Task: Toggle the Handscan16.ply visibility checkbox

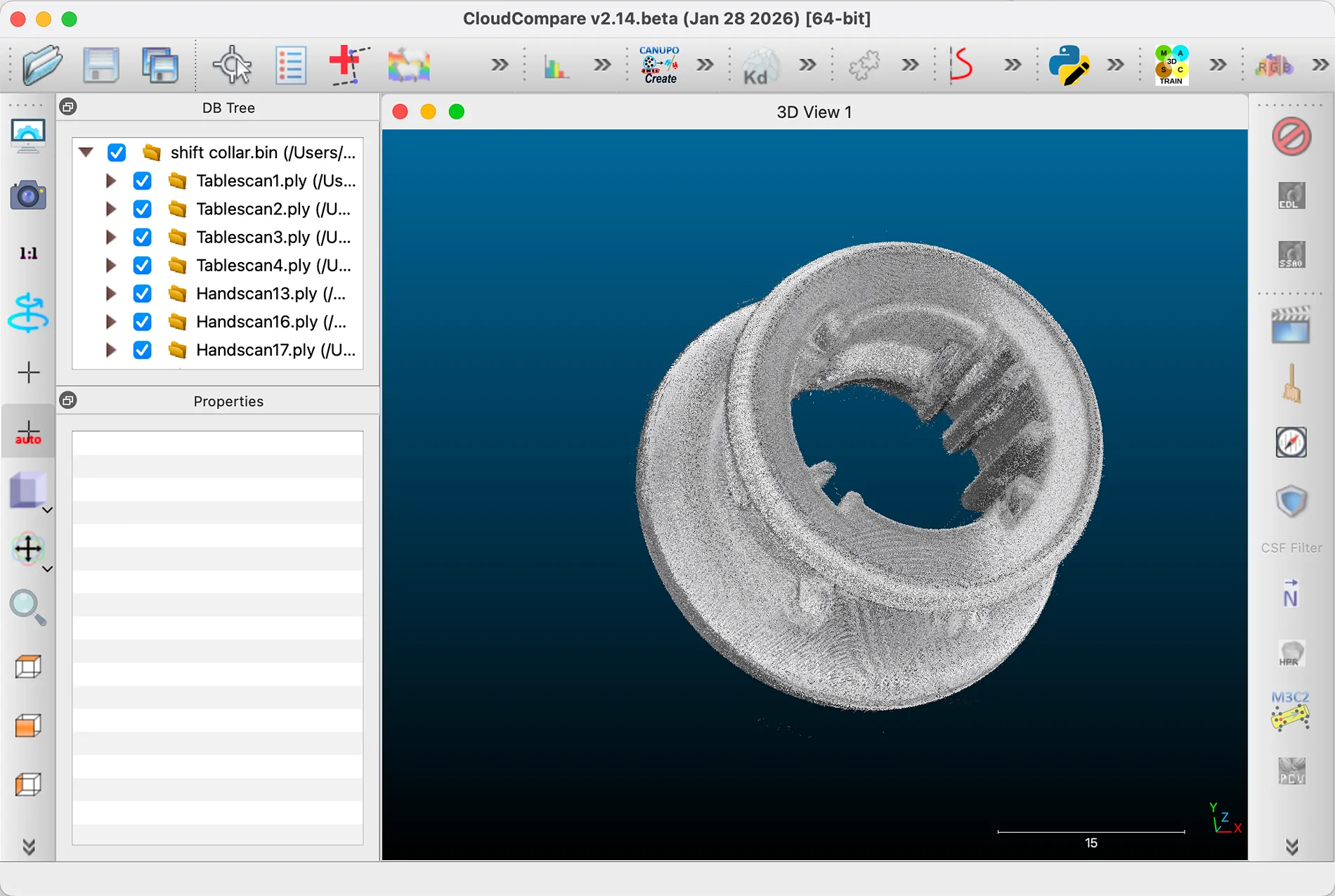Action: point(142,322)
